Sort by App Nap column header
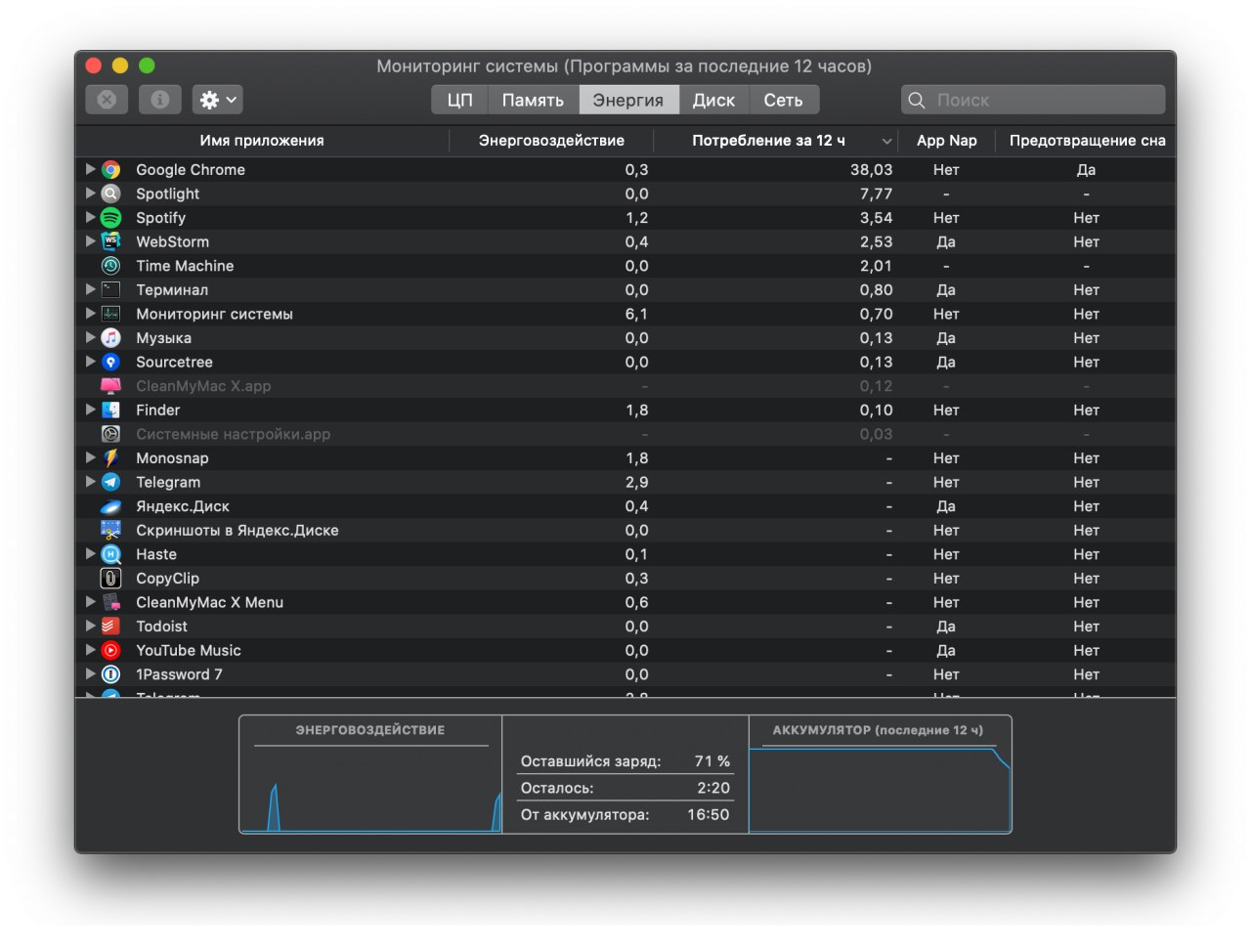The image size is (1251, 952). click(947, 141)
